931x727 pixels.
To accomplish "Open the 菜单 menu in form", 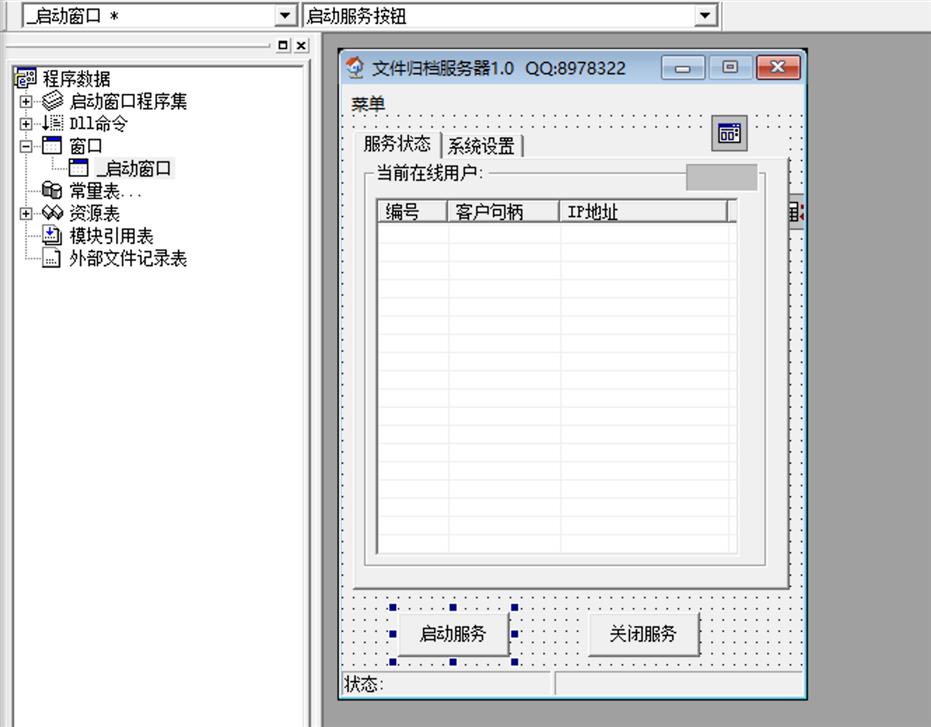I will tap(368, 105).
